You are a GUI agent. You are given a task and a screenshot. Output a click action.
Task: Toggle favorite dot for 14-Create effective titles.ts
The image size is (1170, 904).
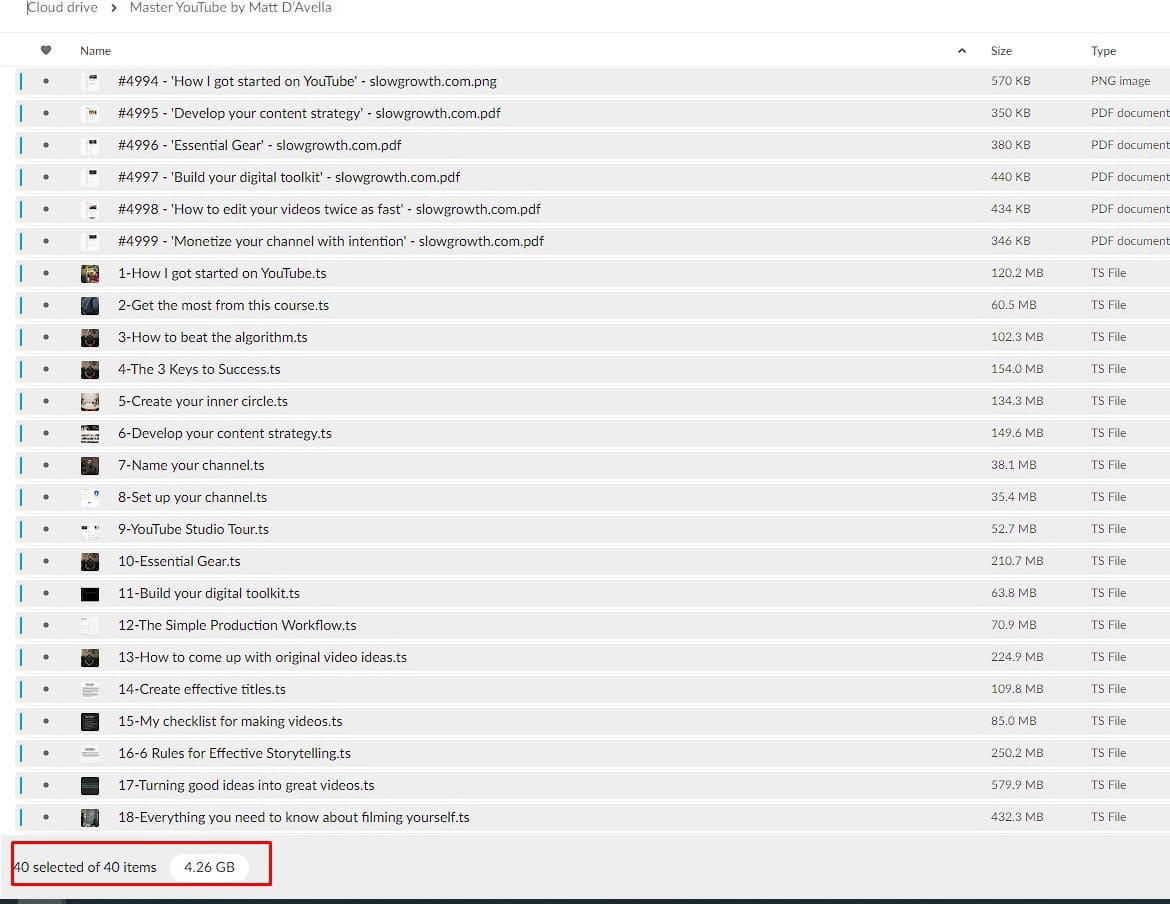pos(46,690)
